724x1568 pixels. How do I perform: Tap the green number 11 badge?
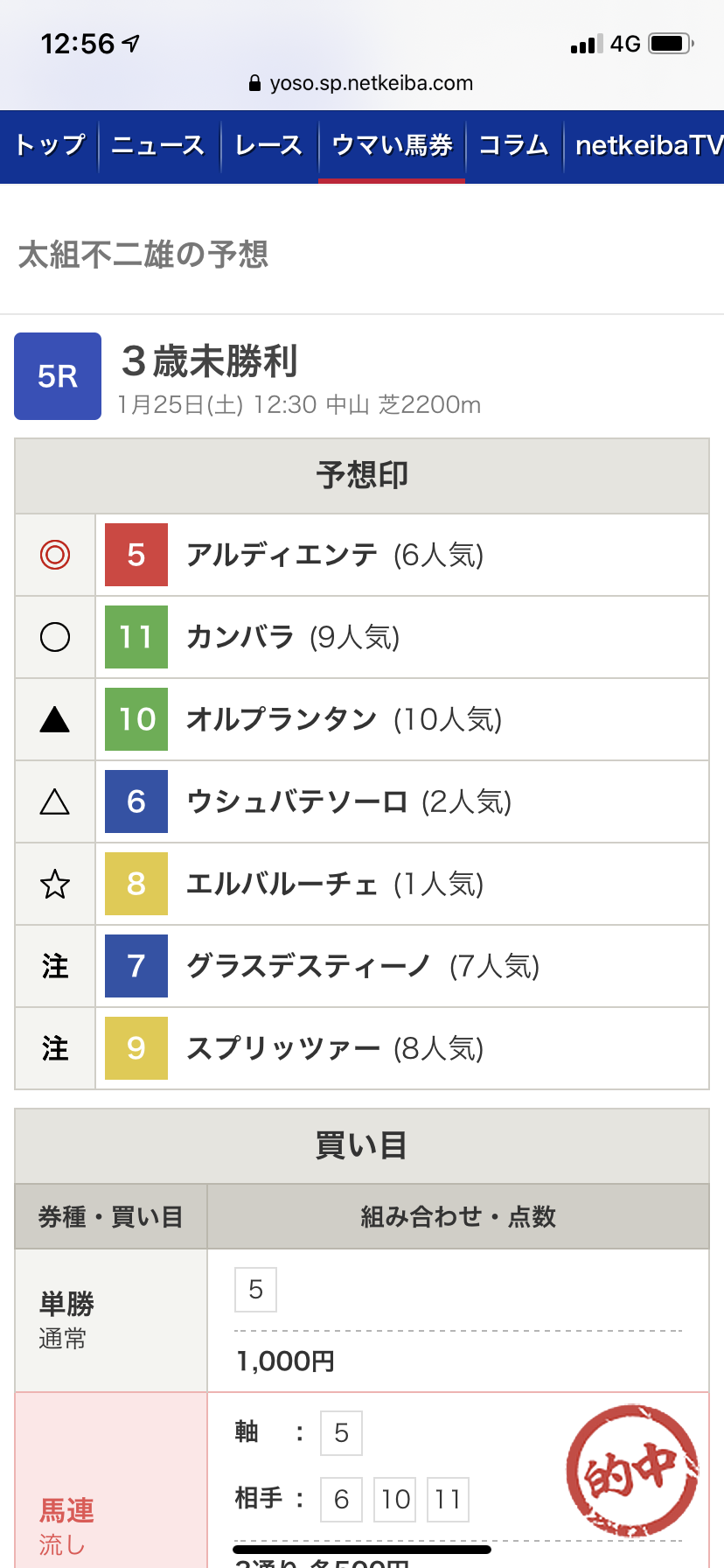coord(136,637)
